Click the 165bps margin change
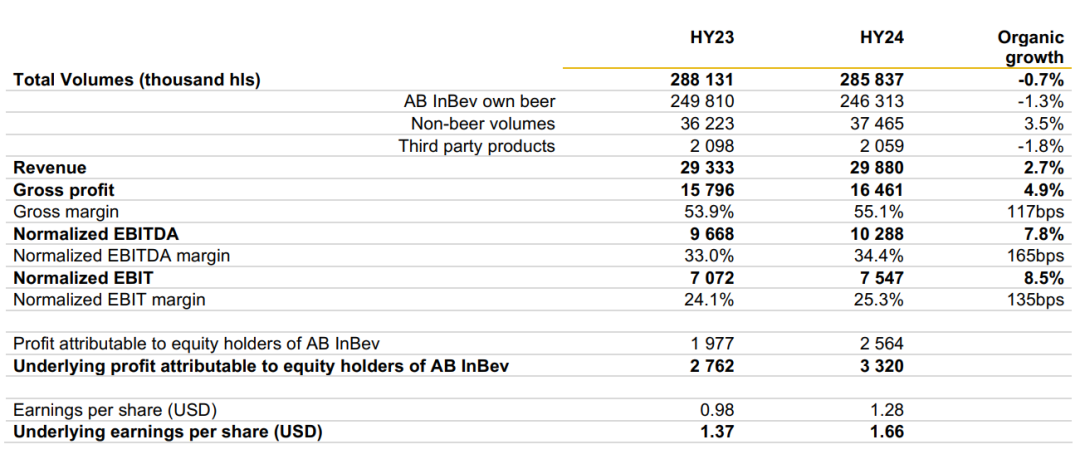This screenshot has width=1080, height=459. pos(1036,256)
